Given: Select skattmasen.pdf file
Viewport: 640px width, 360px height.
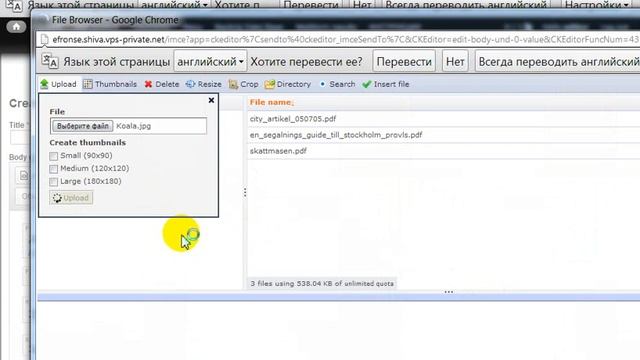Looking at the screenshot, I should click(278, 151).
